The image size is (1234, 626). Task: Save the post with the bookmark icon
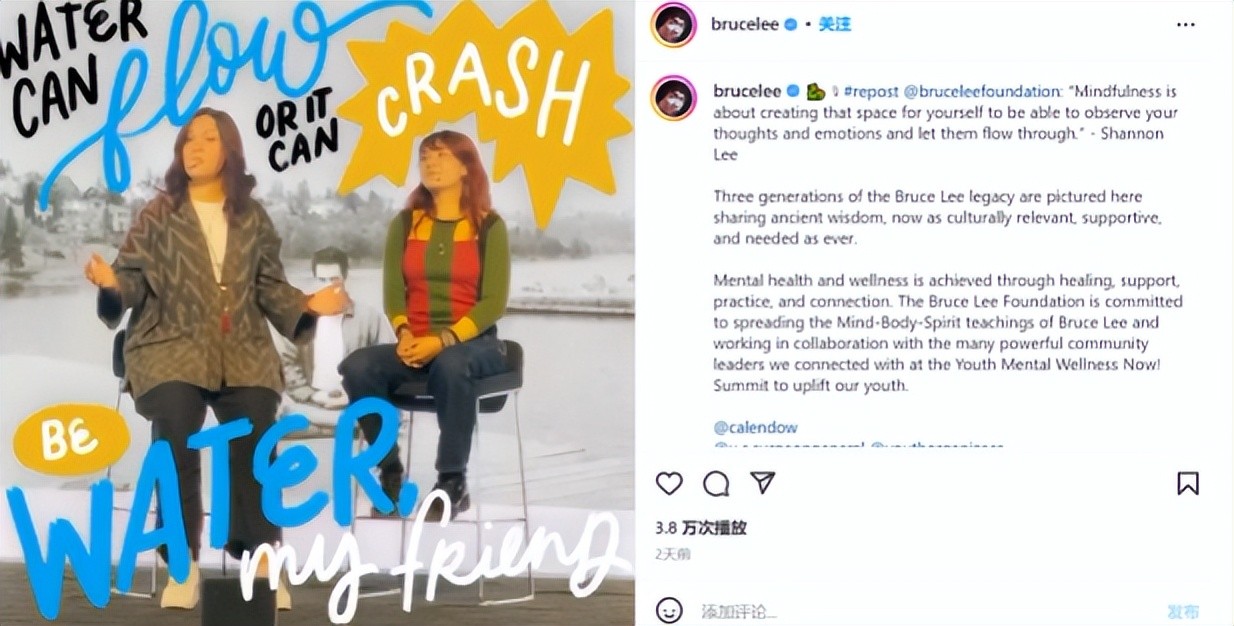1187,484
